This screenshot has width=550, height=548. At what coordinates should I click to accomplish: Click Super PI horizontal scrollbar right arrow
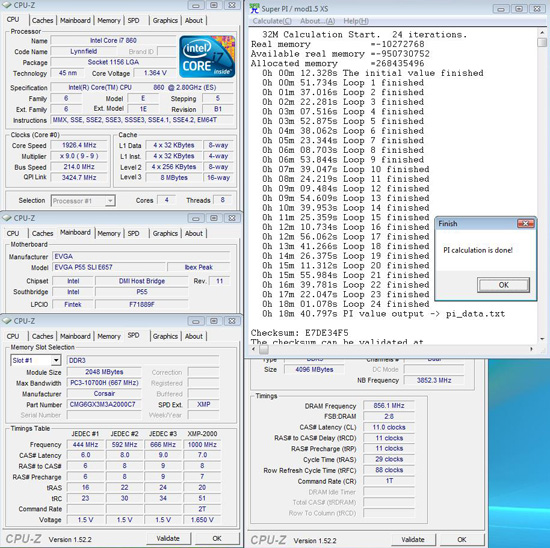(x=531, y=349)
